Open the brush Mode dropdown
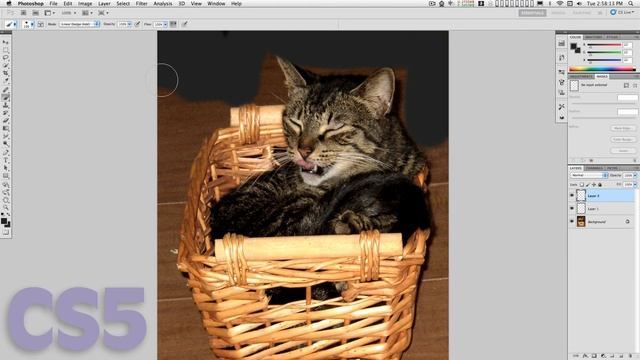This screenshot has height=360, width=640. coord(79,24)
